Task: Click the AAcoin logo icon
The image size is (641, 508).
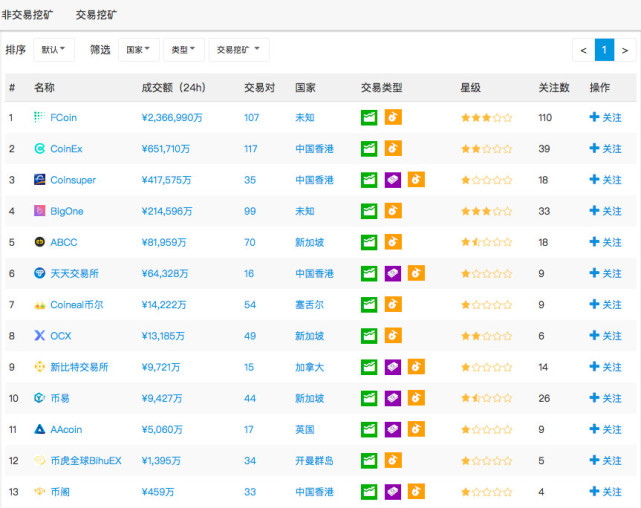Action: click(39, 429)
